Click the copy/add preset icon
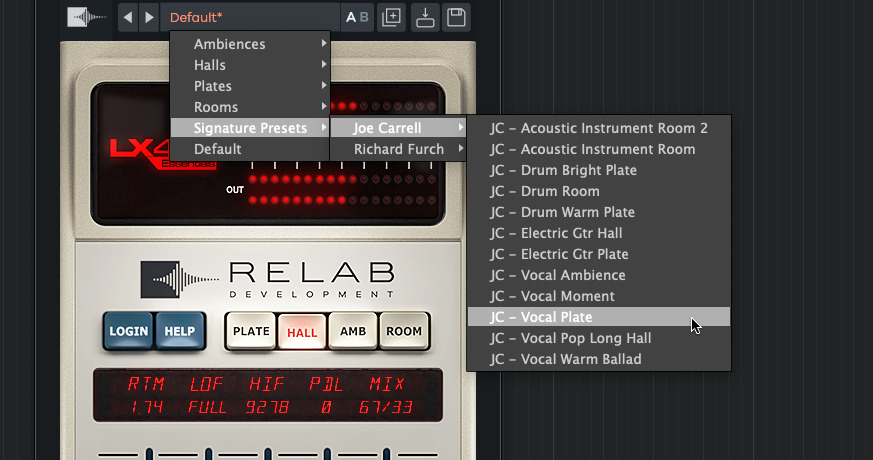Image resolution: width=873 pixels, height=460 pixels. point(391,18)
